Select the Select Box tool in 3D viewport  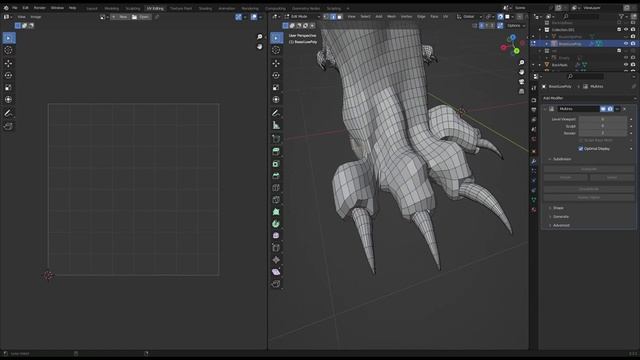coord(276,38)
